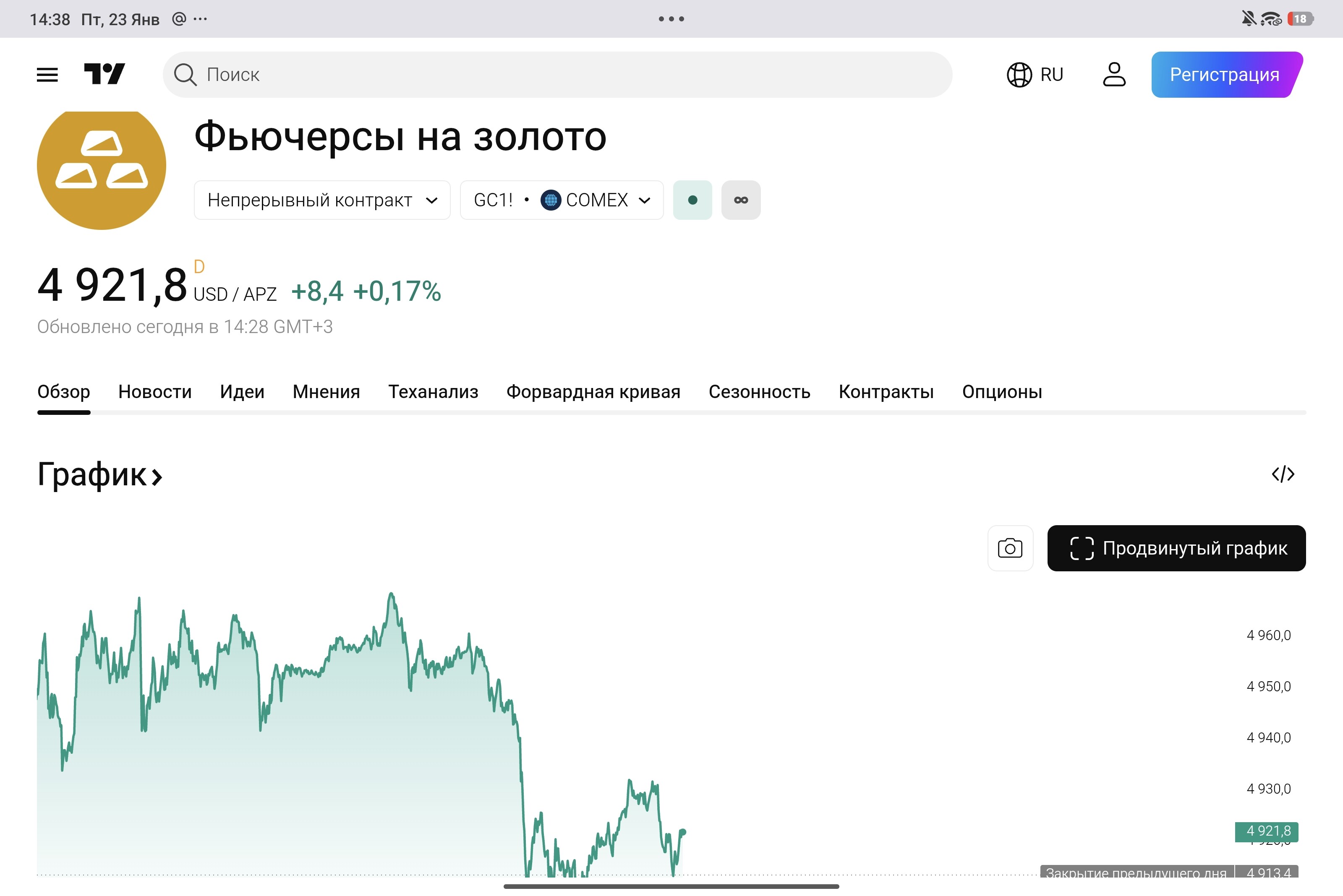Viewport: 1343px width, 896px height.
Task: Click the camera snapshot icon above the chart
Action: 1010,547
